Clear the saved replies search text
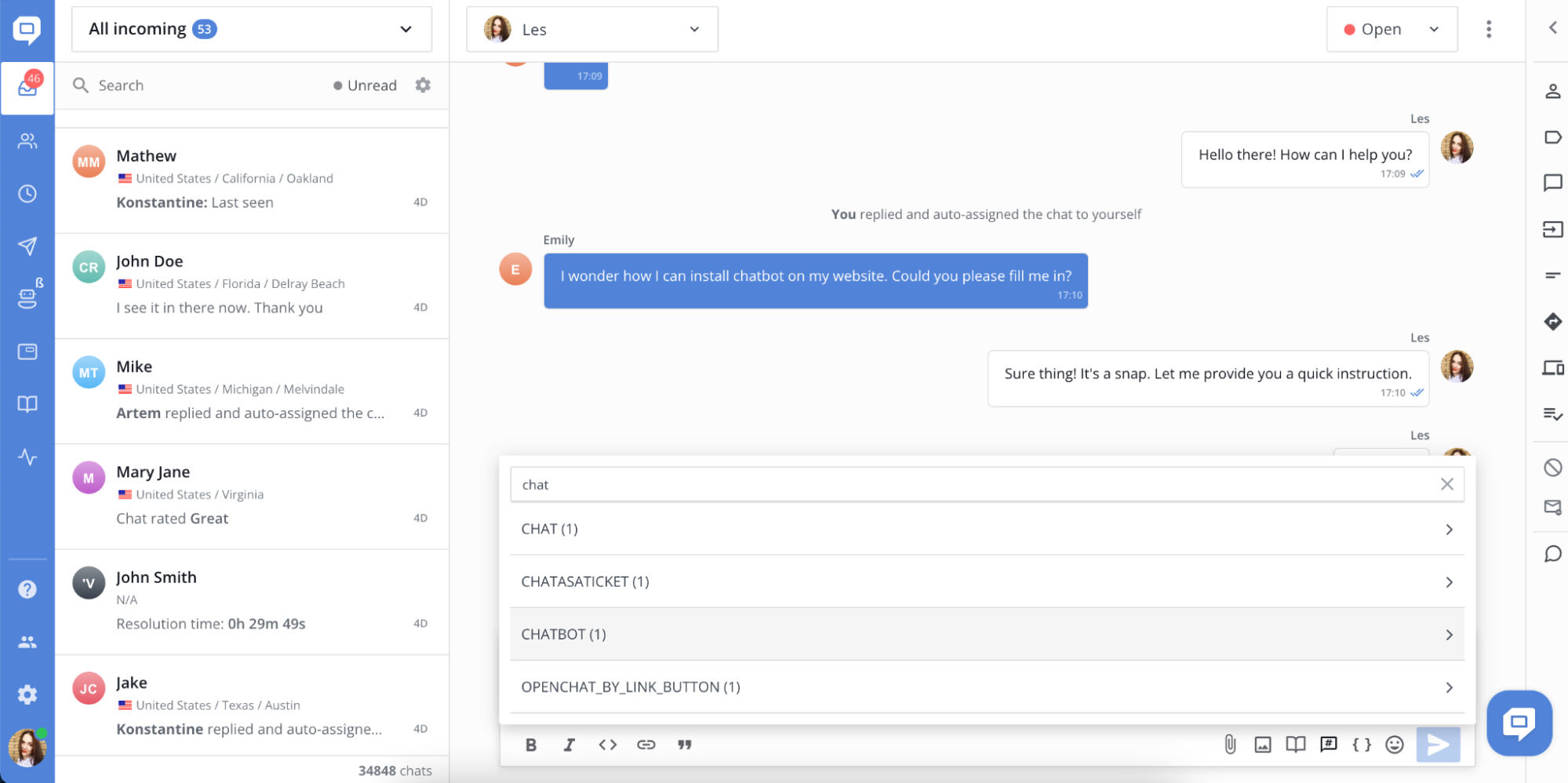Screen dimensions: 1568x783 [1446, 484]
